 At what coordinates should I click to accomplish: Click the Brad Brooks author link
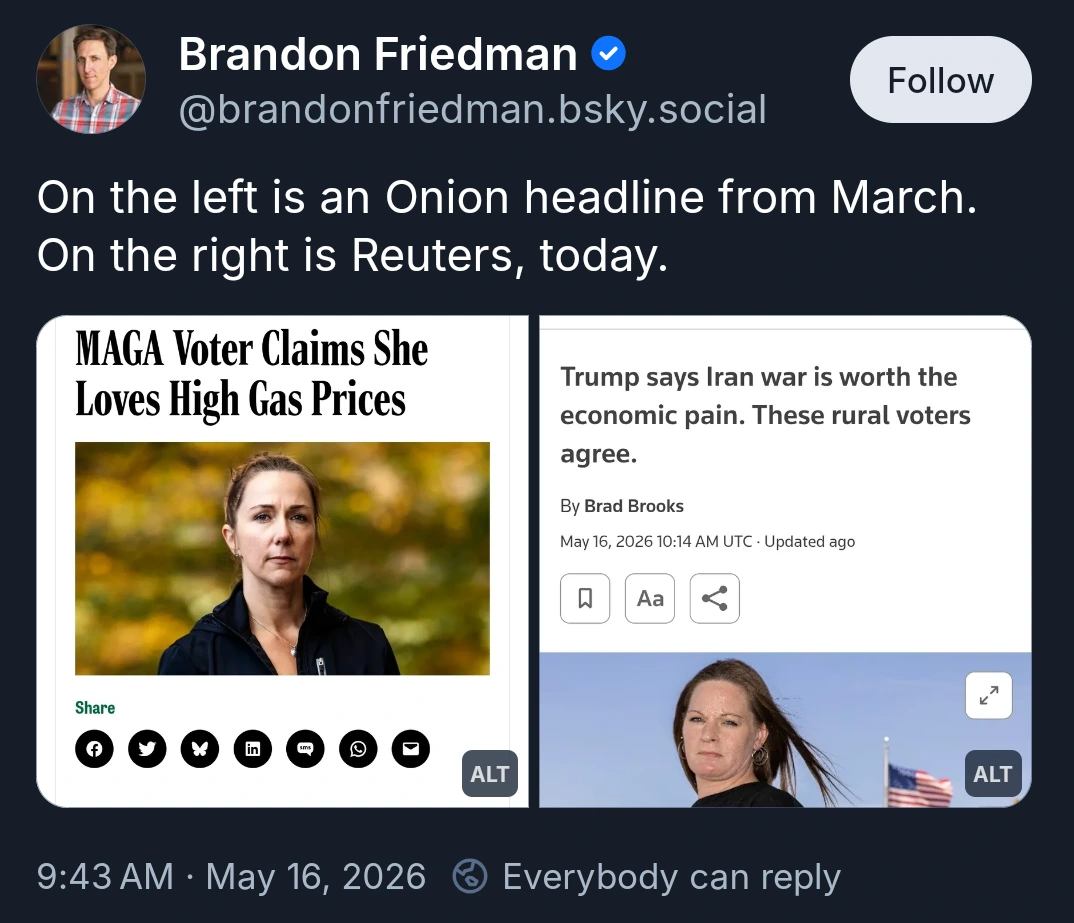point(634,506)
